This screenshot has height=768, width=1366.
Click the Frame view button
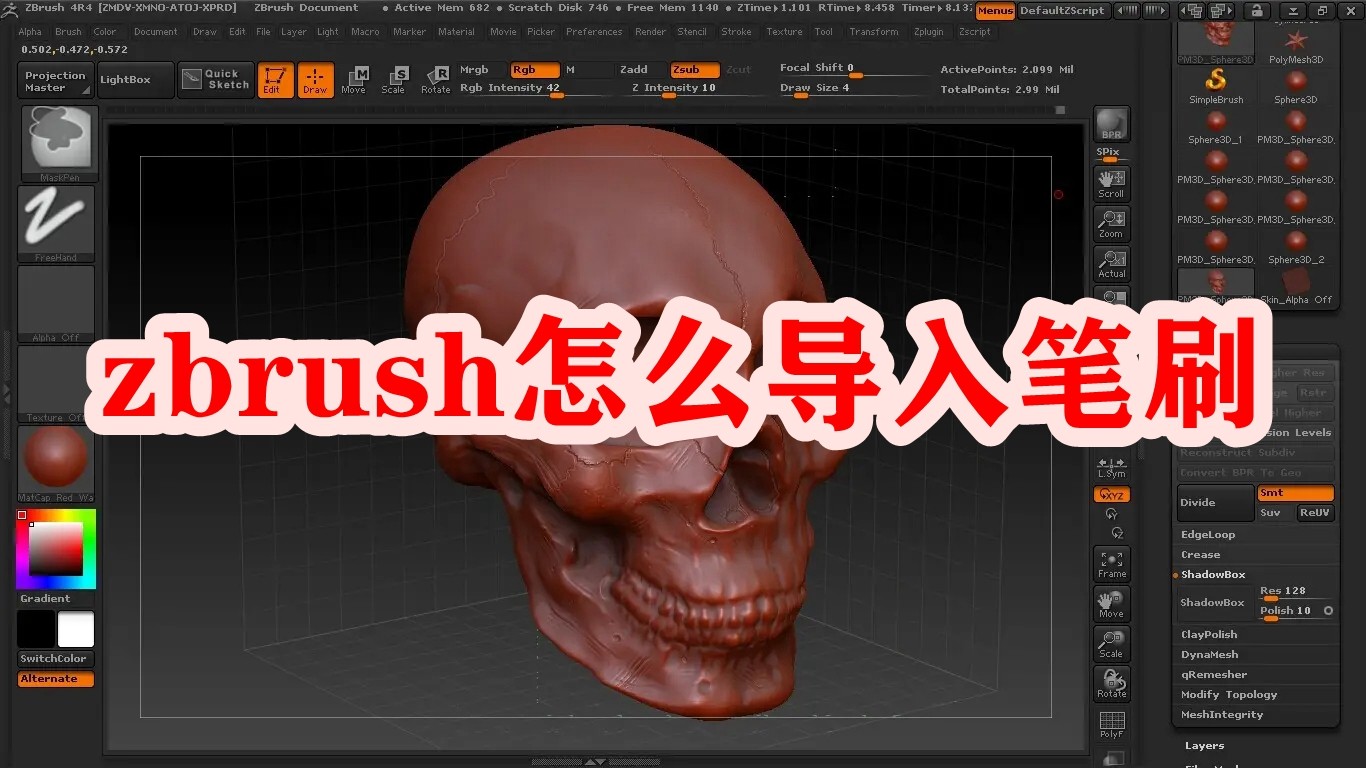click(1111, 564)
